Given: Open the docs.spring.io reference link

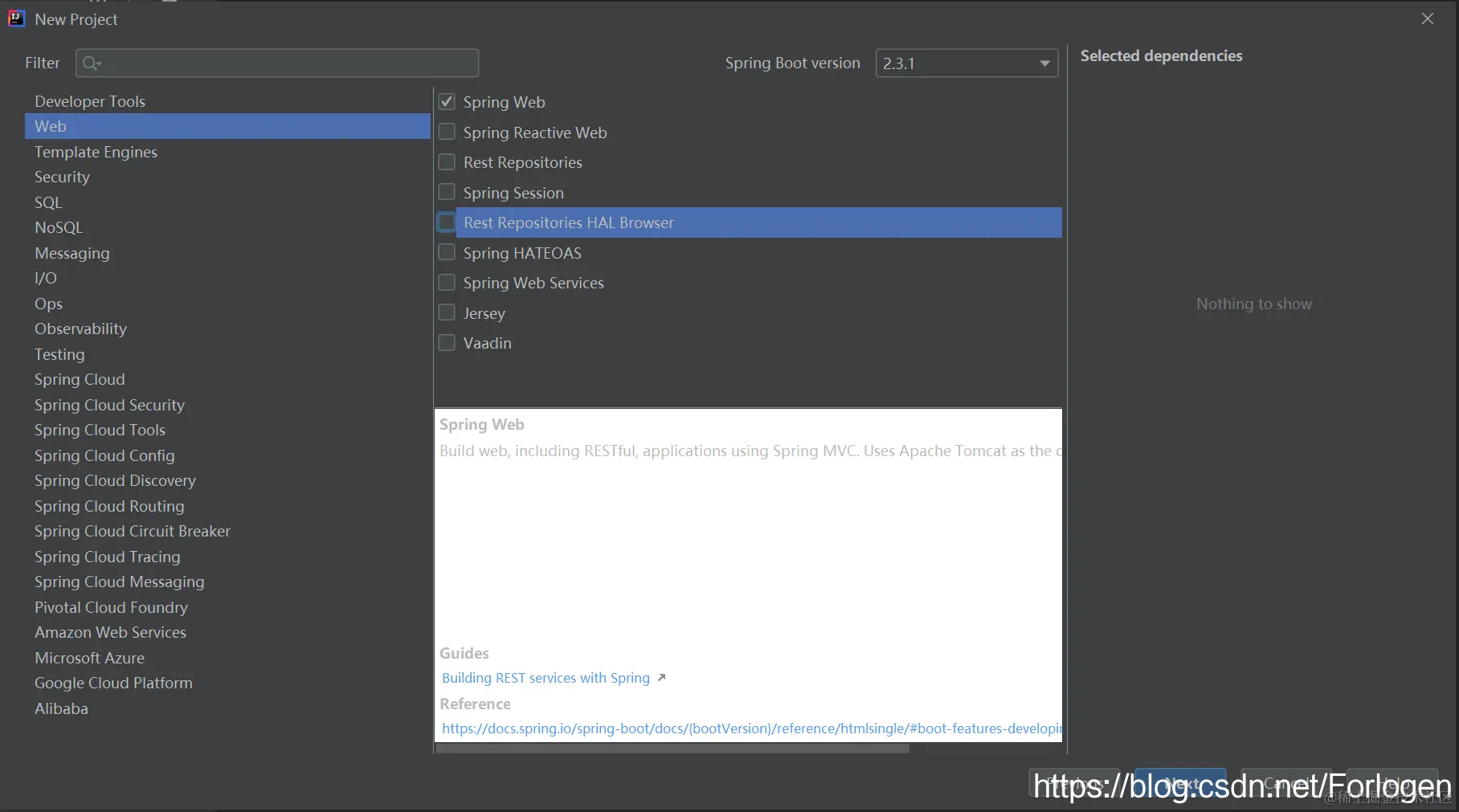Looking at the screenshot, I should tap(751, 728).
